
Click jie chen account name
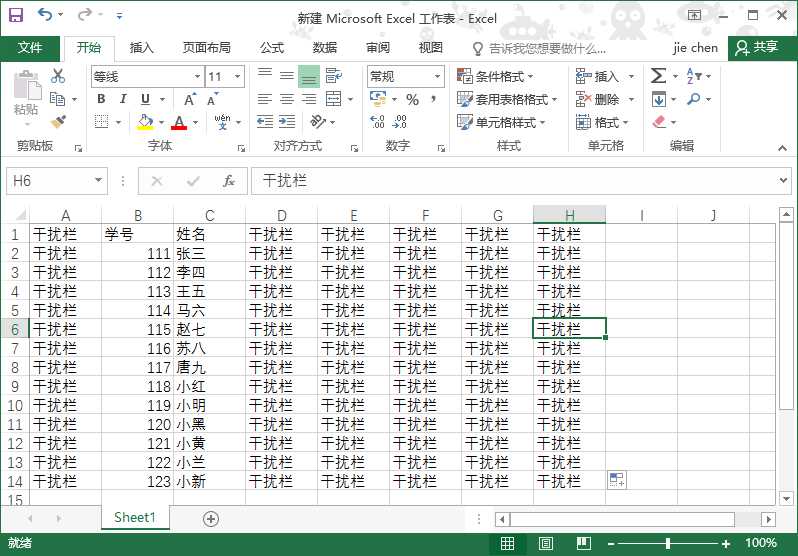pyautogui.click(x=695, y=48)
